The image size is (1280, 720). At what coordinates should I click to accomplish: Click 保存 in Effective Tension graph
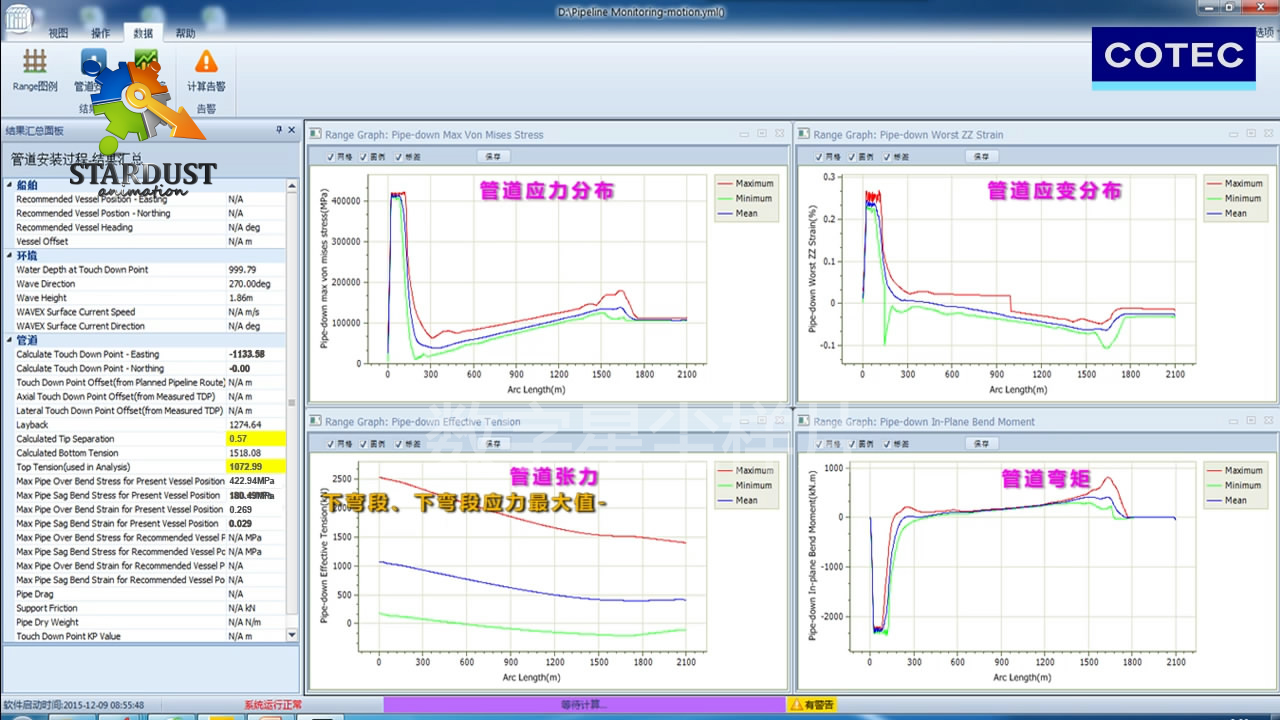click(x=492, y=443)
